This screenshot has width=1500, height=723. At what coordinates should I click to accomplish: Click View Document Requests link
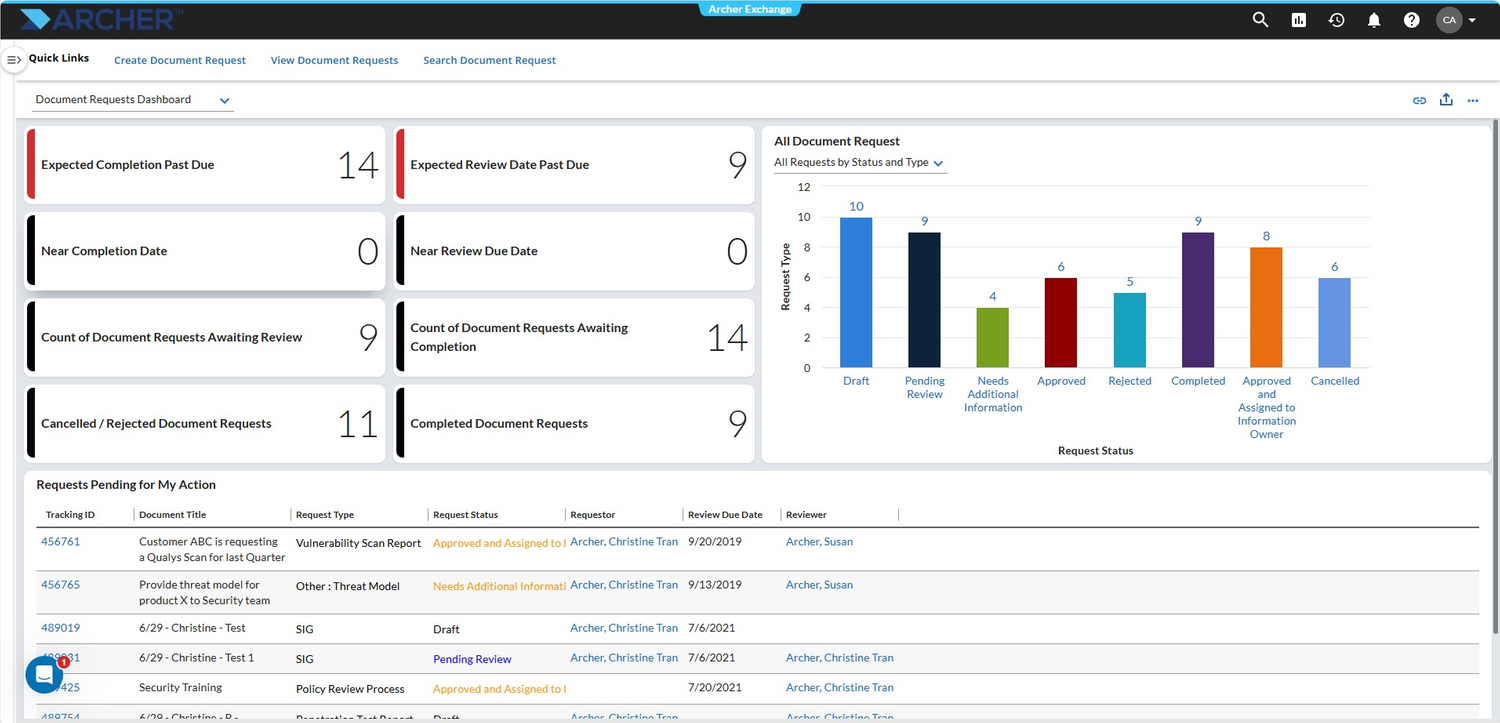click(334, 60)
